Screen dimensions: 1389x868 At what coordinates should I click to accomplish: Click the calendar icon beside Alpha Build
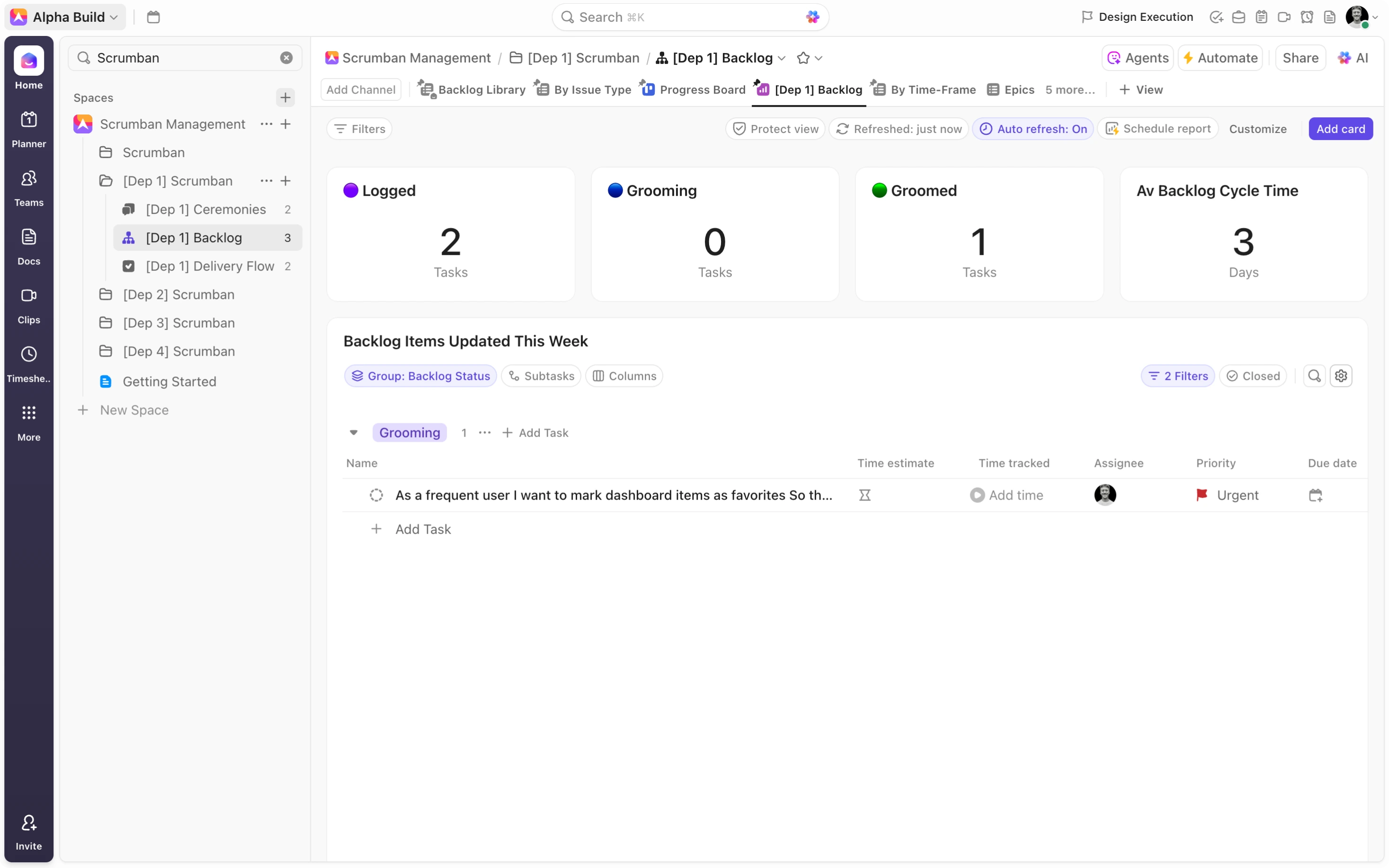click(x=153, y=17)
